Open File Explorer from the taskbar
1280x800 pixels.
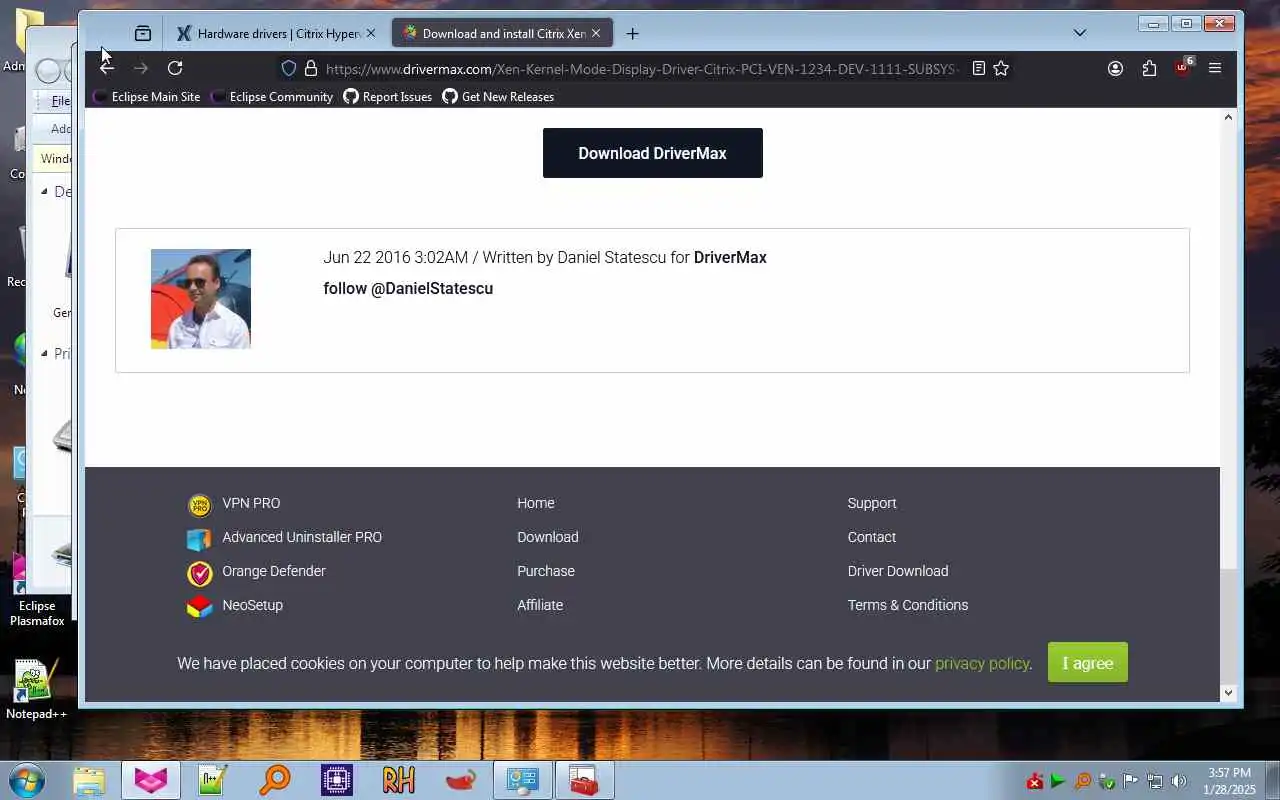pyautogui.click(x=89, y=780)
